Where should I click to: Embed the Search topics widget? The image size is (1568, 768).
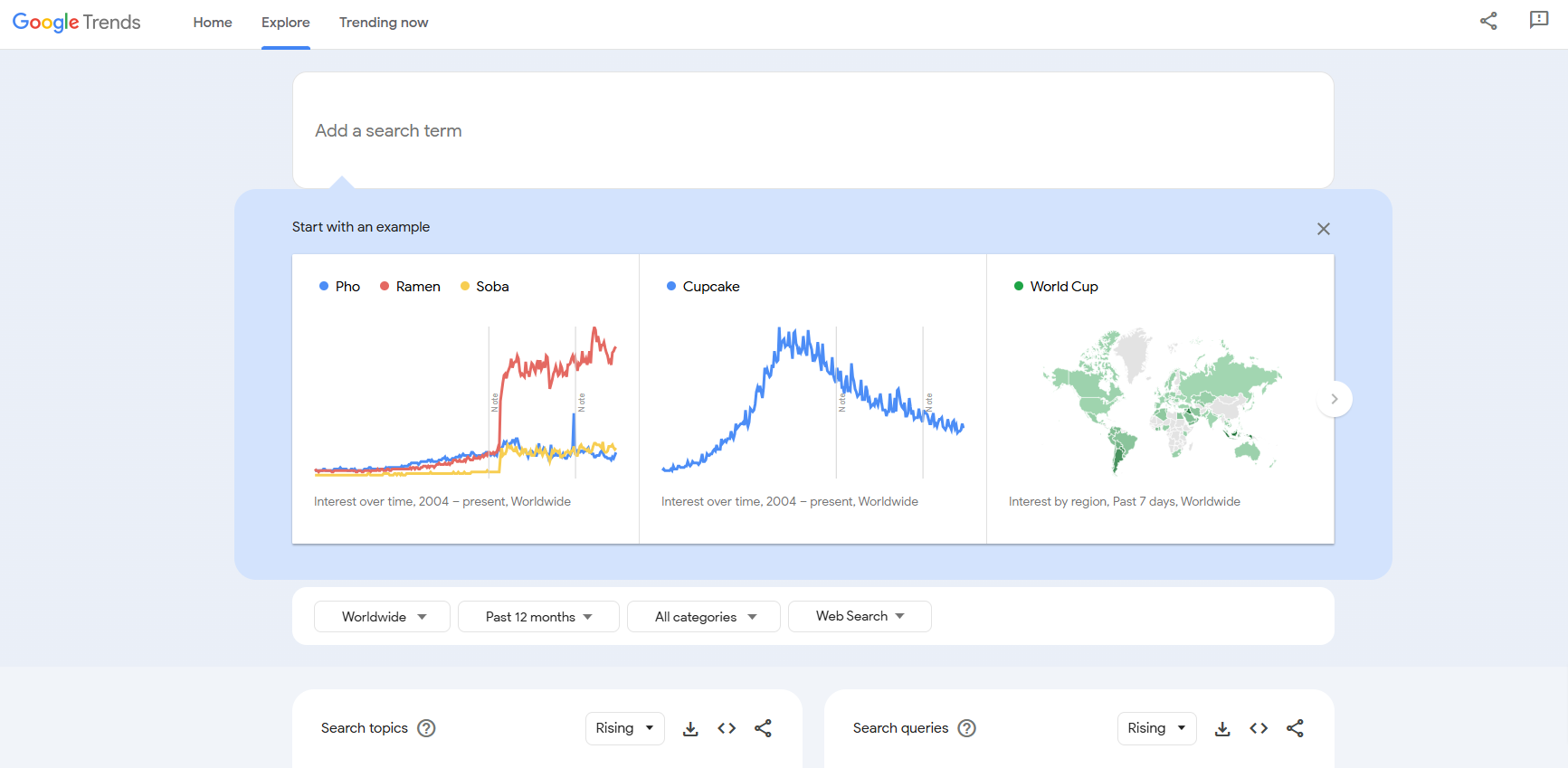727,728
